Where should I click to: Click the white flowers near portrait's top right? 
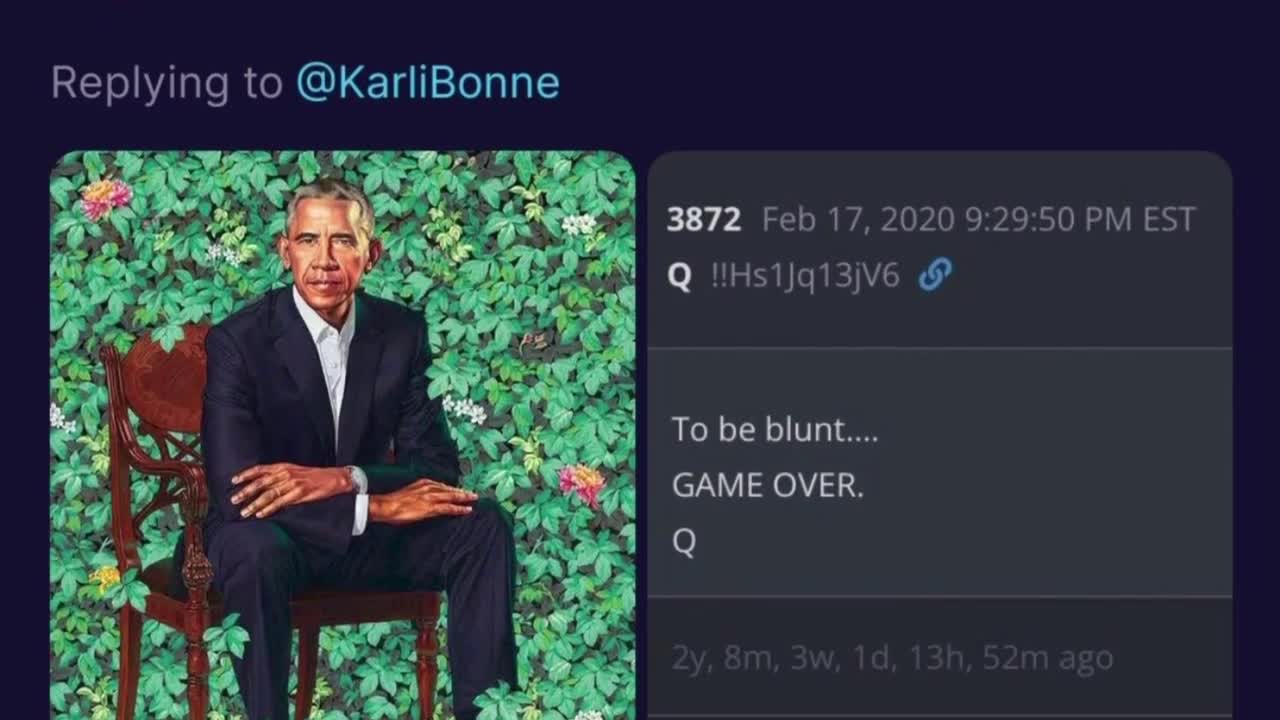579,224
